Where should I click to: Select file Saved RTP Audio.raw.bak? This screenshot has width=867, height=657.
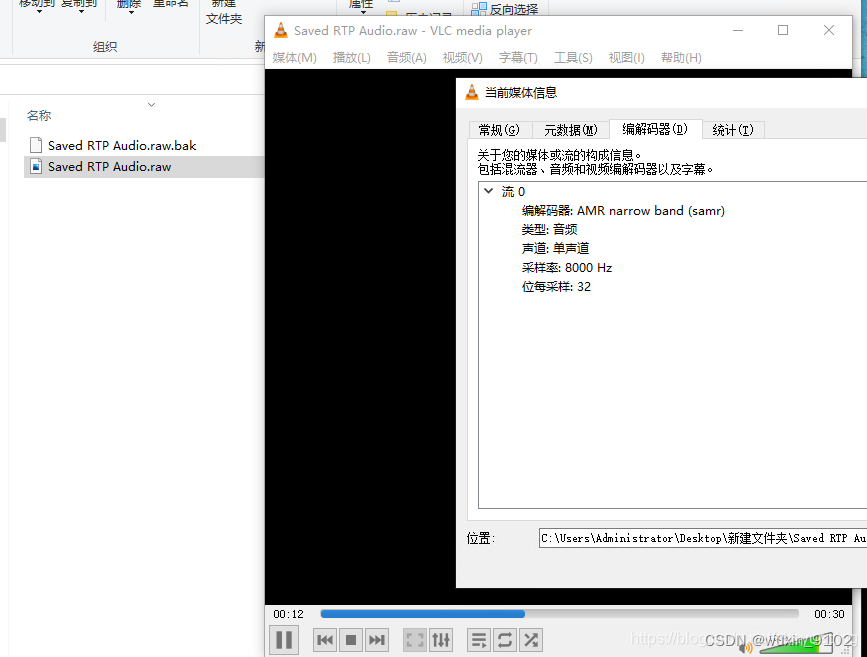[122, 145]
